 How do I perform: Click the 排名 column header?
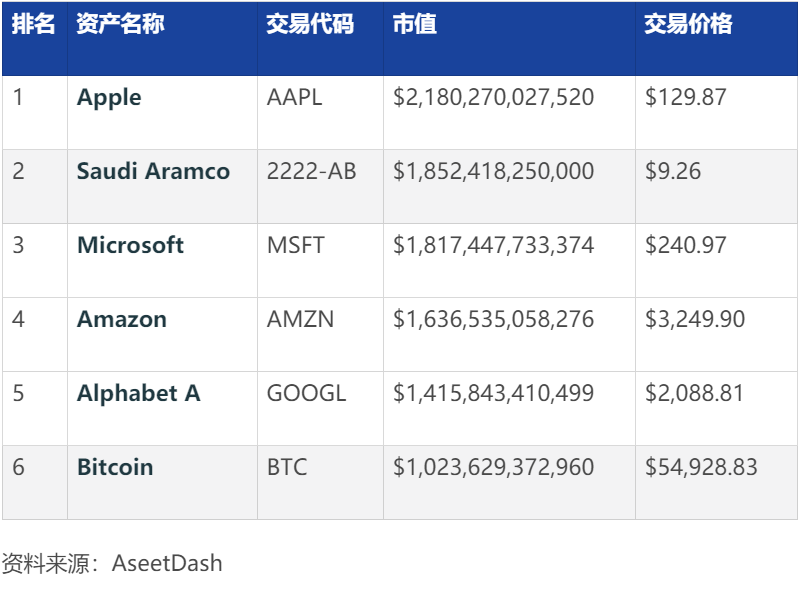coord(33,25)
